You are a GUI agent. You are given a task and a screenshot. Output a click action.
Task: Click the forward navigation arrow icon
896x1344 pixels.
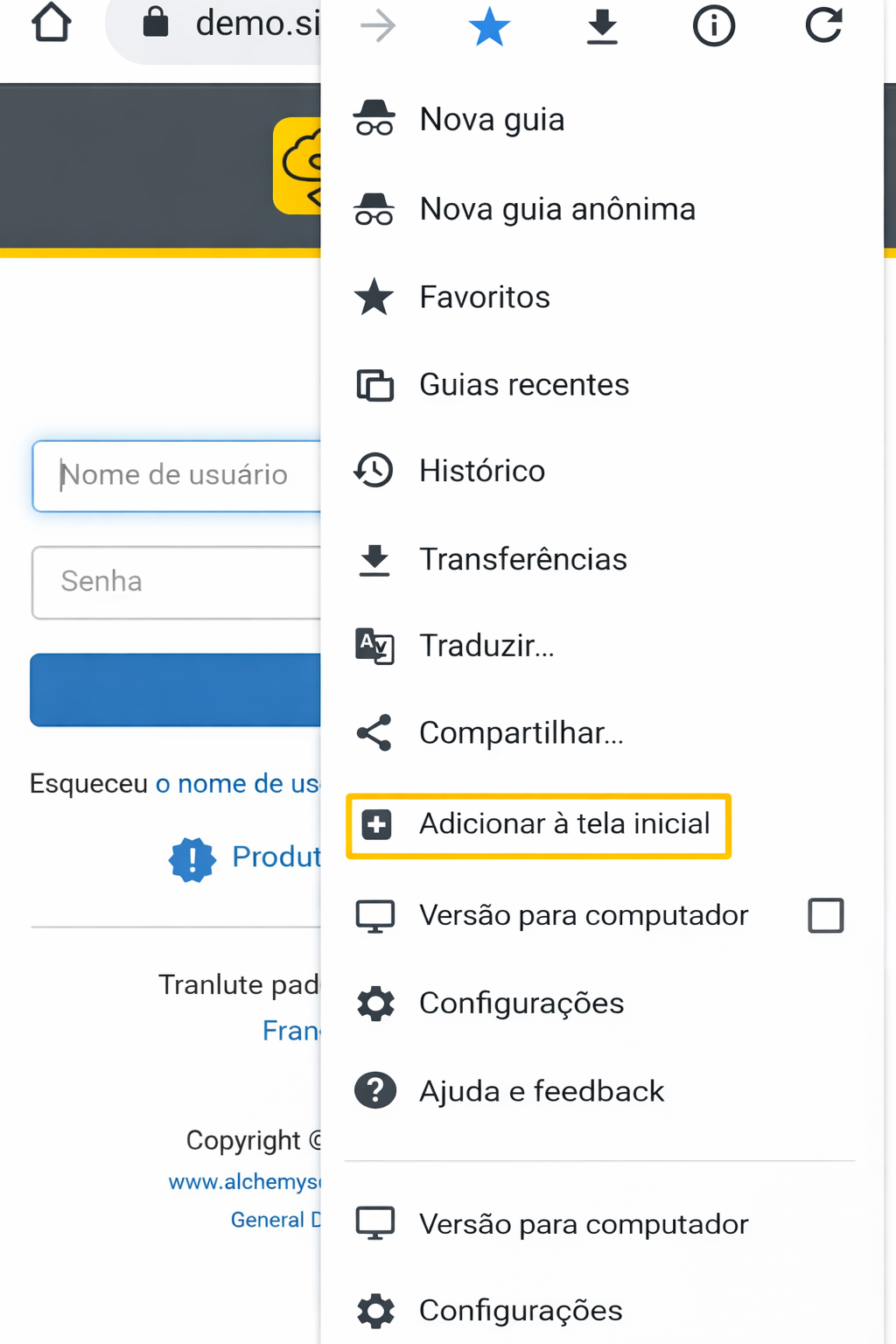coord(378,26)
